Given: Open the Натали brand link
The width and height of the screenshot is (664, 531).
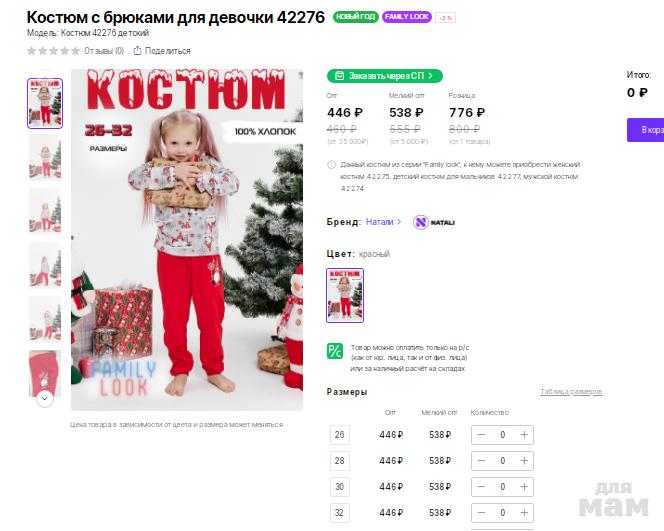Looking at the screenshot, I should [x=383, y=222].
